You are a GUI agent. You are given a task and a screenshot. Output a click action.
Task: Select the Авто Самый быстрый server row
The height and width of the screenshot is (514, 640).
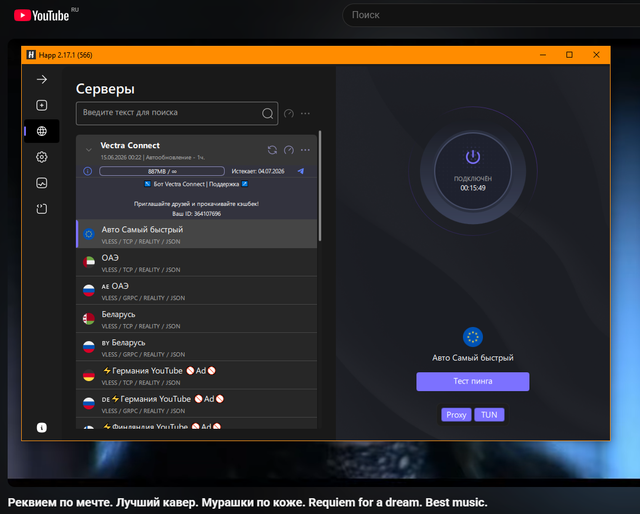(x=197, y=234)
